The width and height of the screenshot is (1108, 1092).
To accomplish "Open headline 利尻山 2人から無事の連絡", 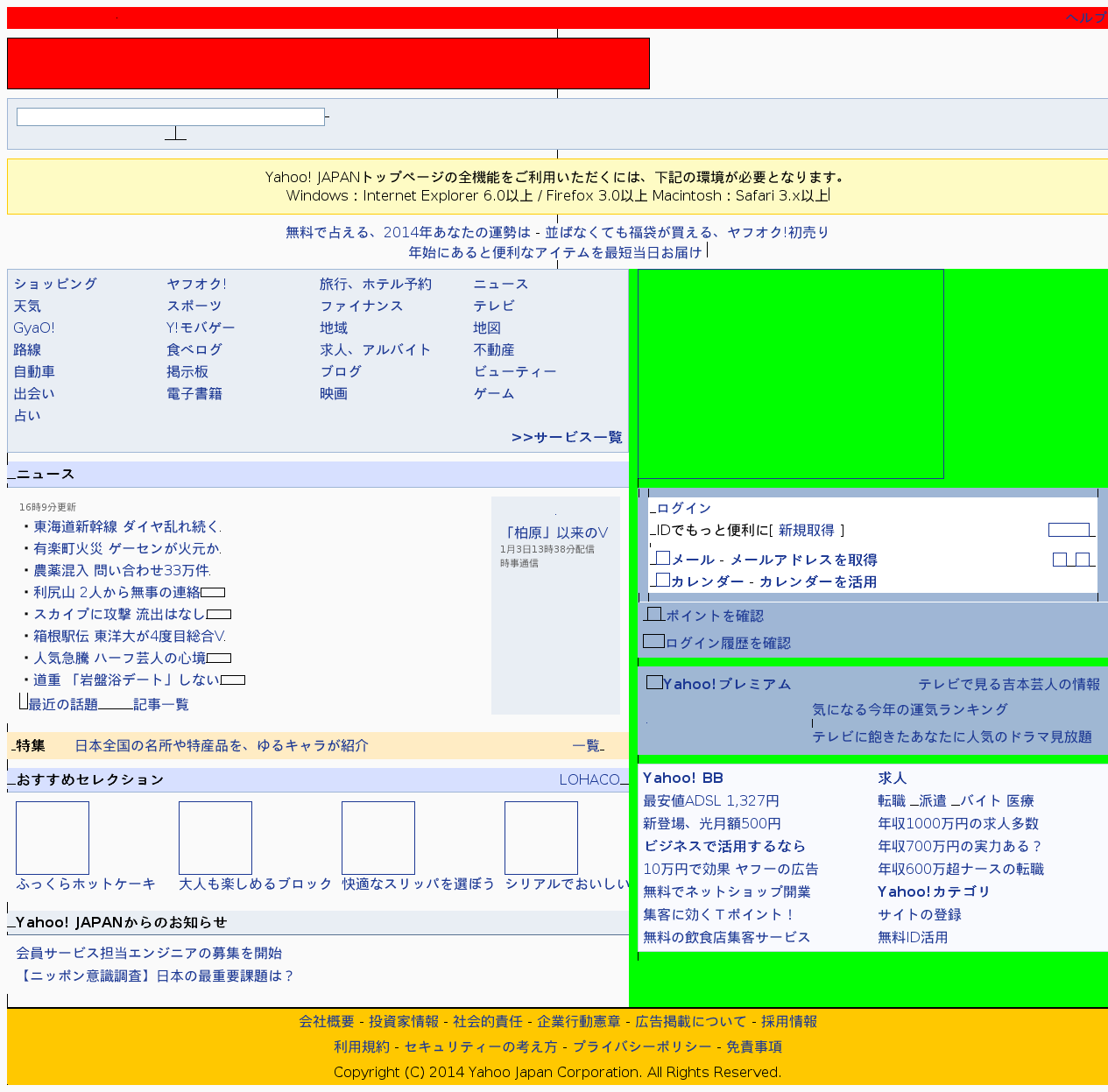I will 116,592.
